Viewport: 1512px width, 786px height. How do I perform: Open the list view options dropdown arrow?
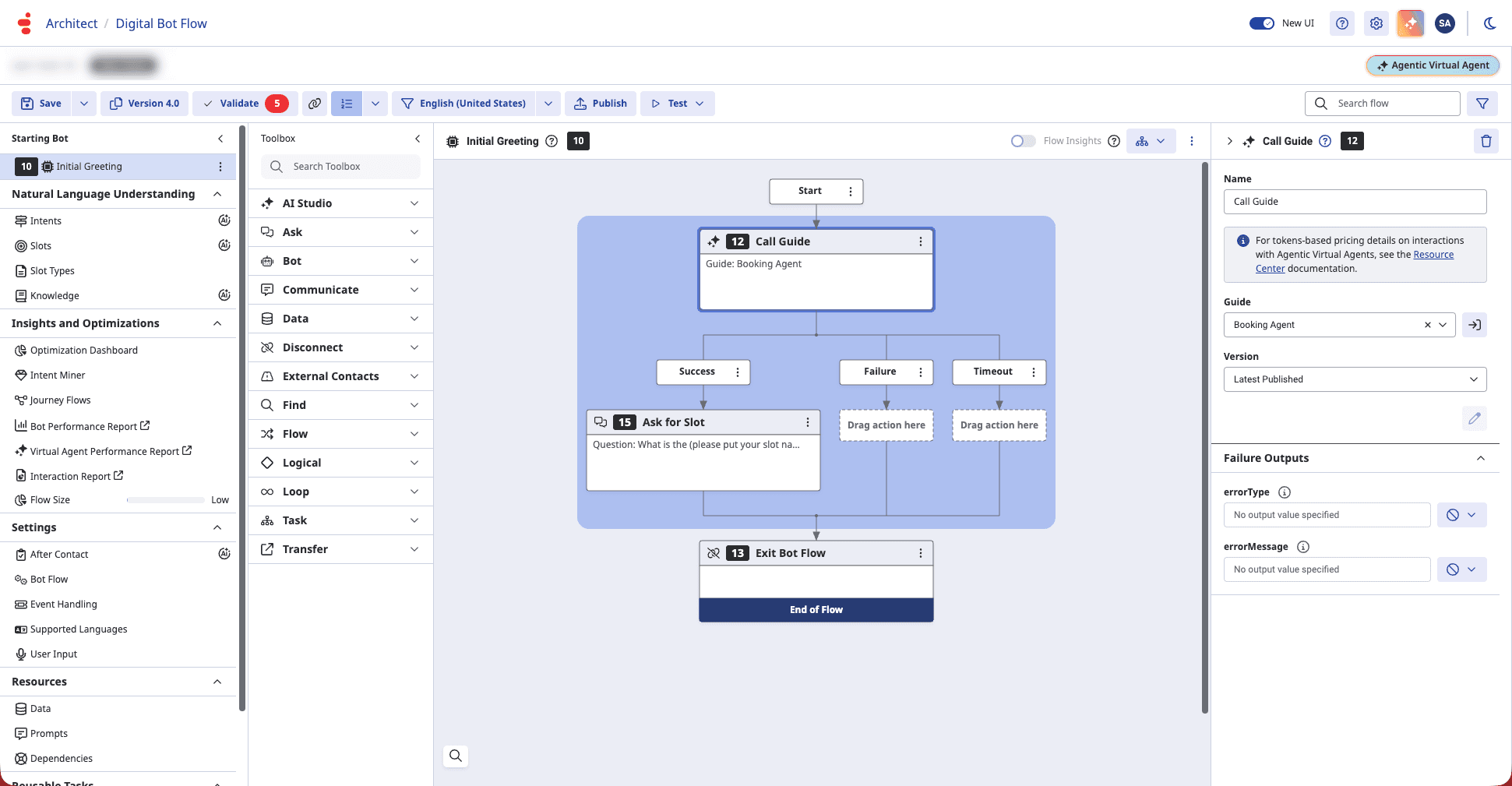point(375,104)
